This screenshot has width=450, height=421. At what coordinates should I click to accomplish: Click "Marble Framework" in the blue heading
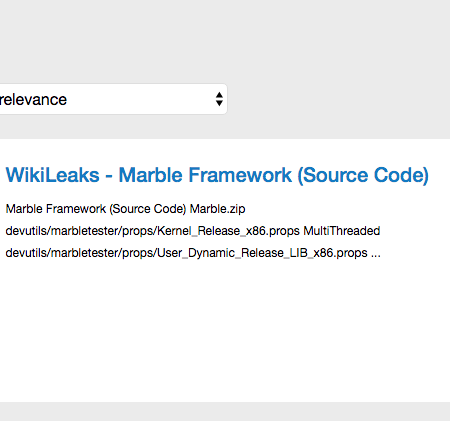(205, 175)
